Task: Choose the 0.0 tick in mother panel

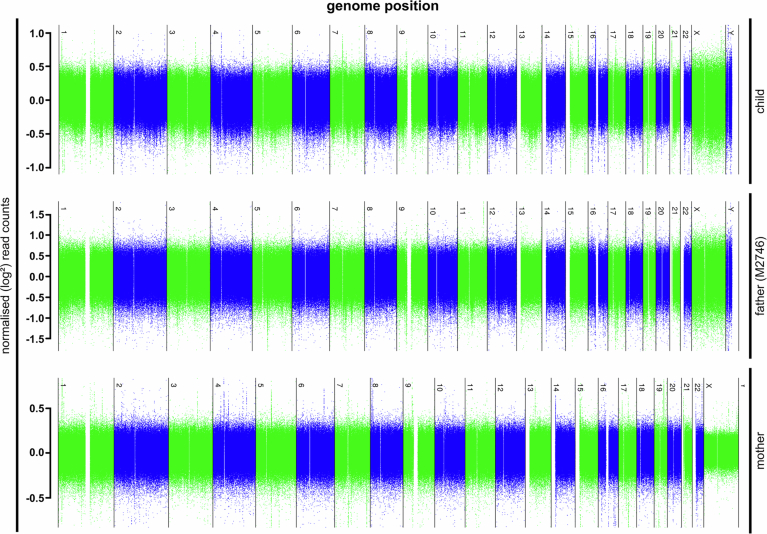Action: click(37, 453)
